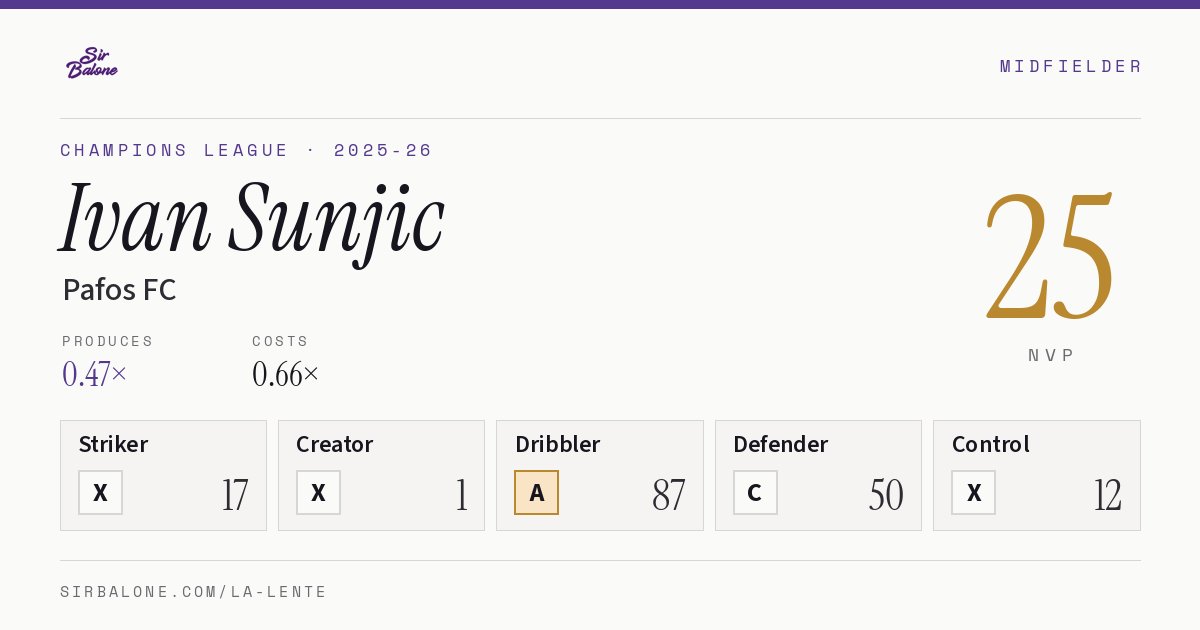Image resolution: width=1200 pixels, height=630 pixels.
Task: Click the COSTS label
Action: (x=281, y=341)
